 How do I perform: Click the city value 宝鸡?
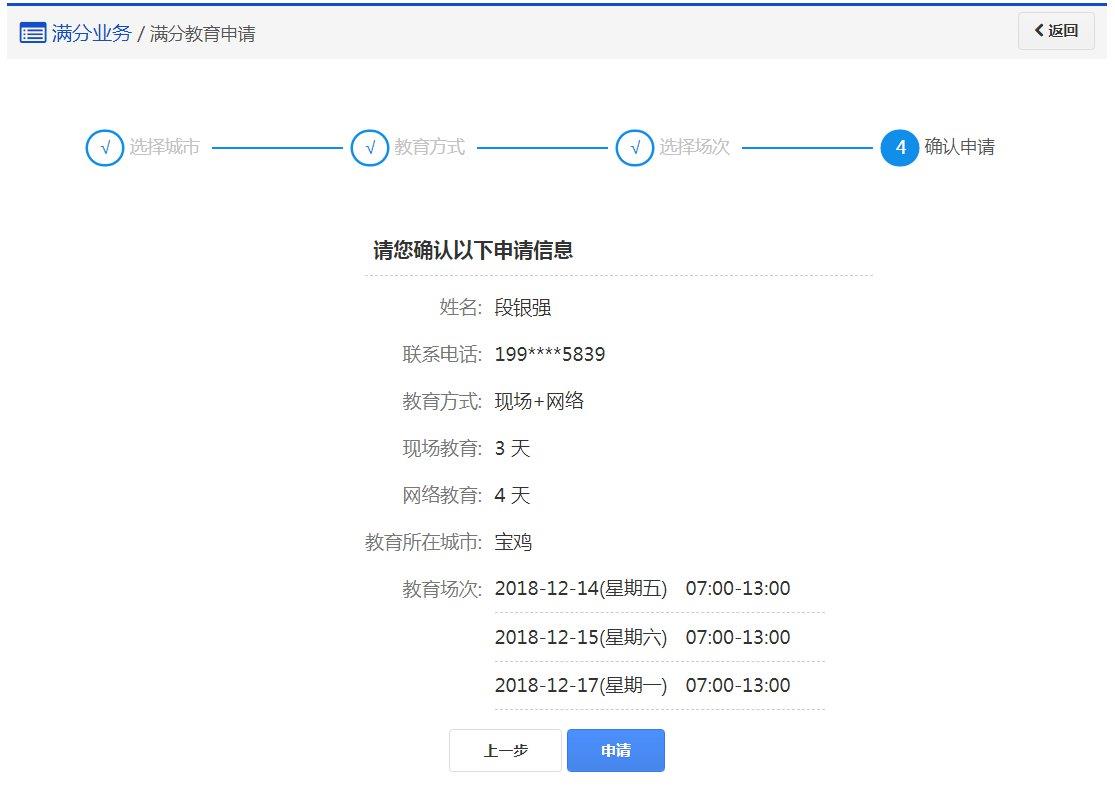[x=513, y=542]
